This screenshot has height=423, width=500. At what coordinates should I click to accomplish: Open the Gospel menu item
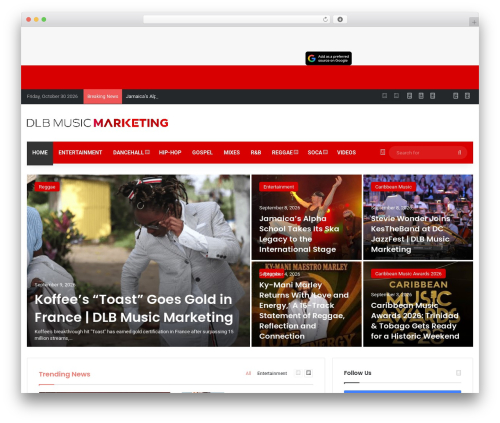click(x=202, y=153)
